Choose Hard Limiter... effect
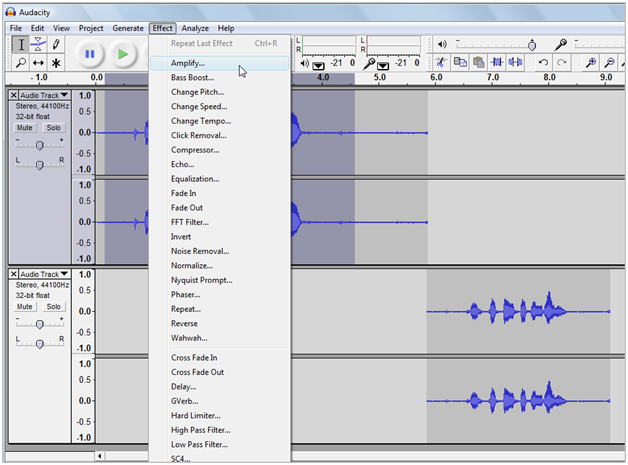 click(x=219, y=415)
